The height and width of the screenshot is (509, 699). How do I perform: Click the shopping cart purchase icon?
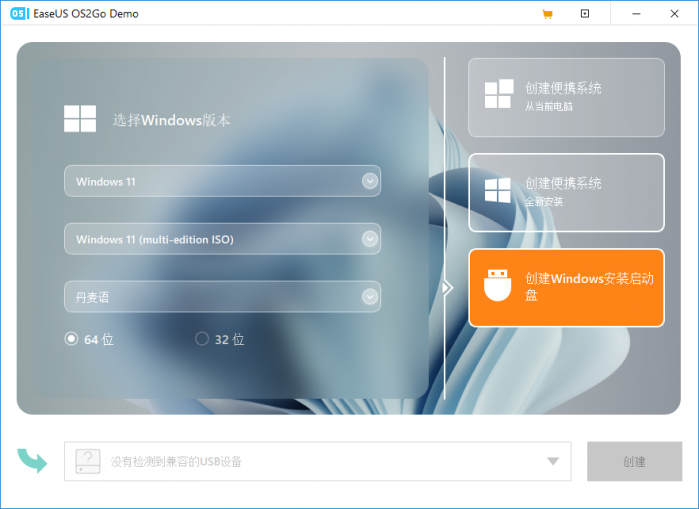click(547, 14)
